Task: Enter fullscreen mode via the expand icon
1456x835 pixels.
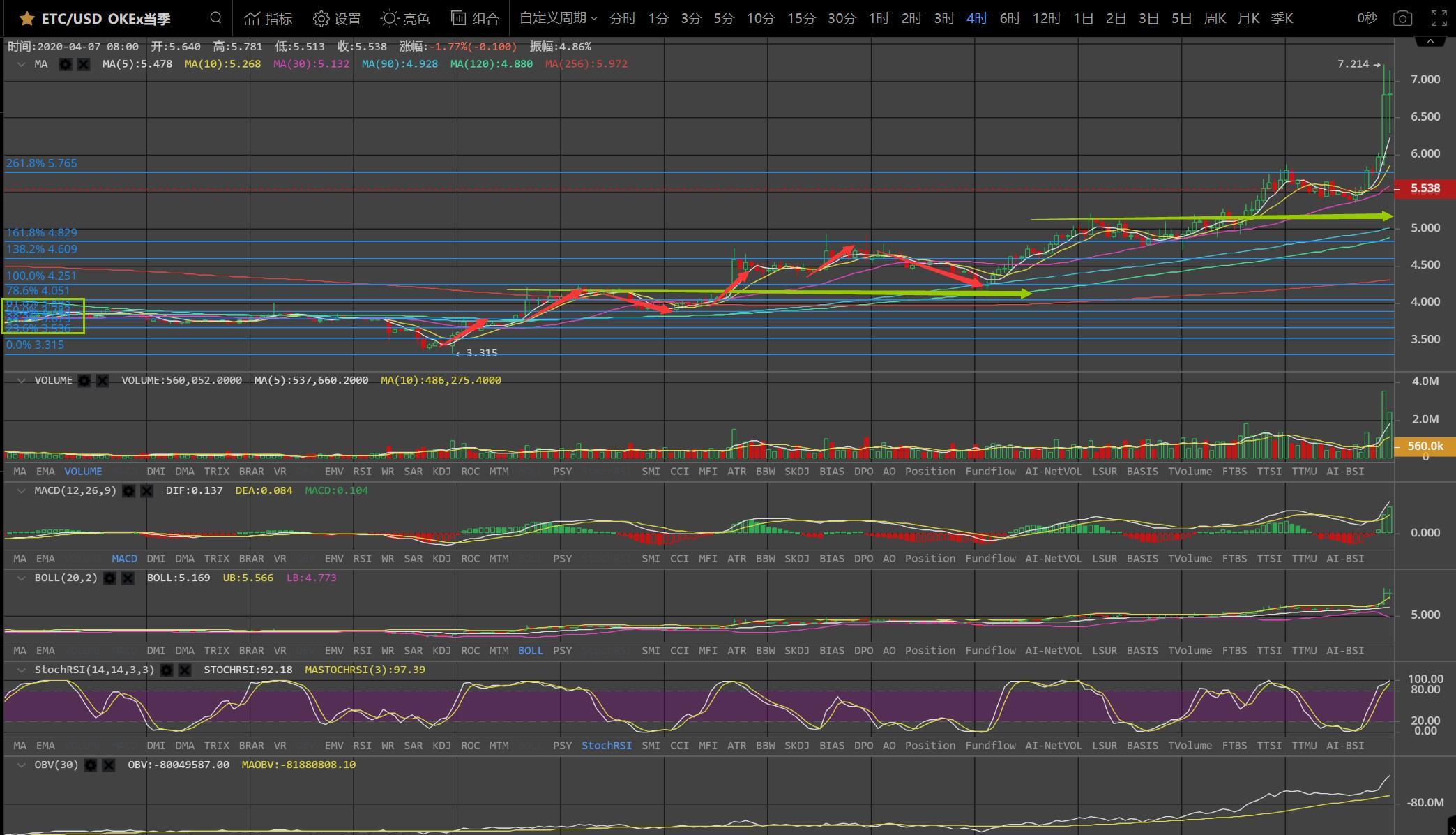Action: [1439, 19]
